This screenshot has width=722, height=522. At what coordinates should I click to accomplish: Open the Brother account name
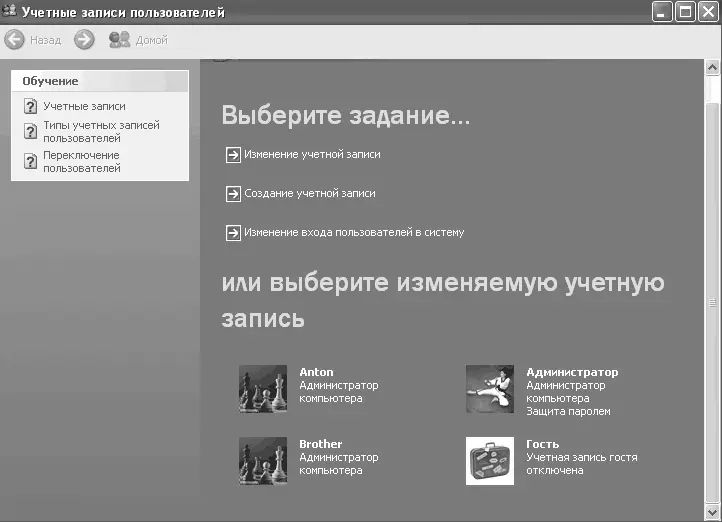pyautogui.click(x=320, y=444)
